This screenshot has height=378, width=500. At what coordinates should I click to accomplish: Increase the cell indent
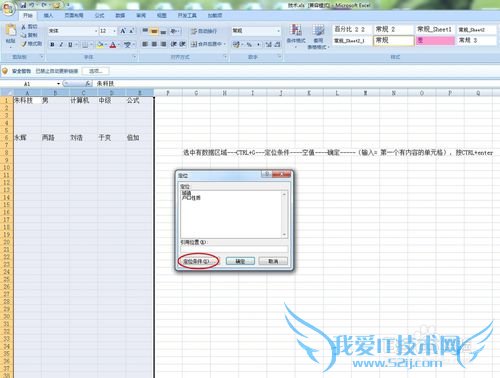click(183, 44)
